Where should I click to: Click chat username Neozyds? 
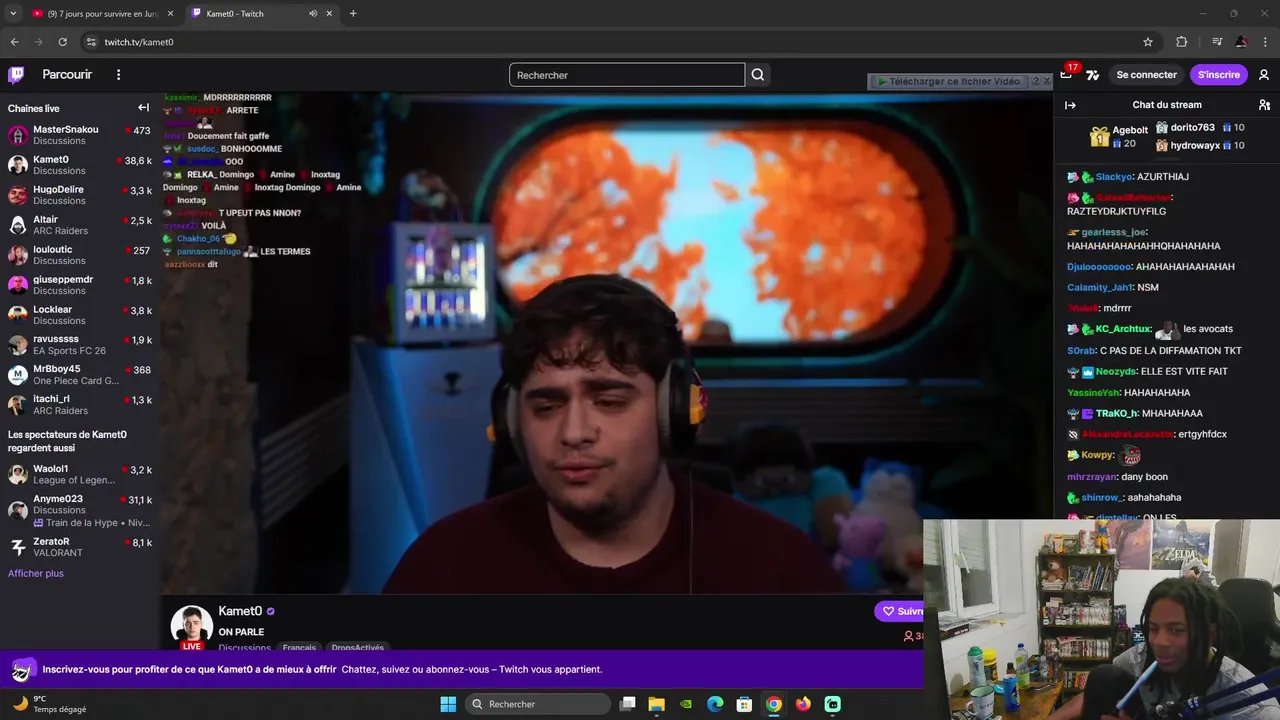(x=1116, y=372)
